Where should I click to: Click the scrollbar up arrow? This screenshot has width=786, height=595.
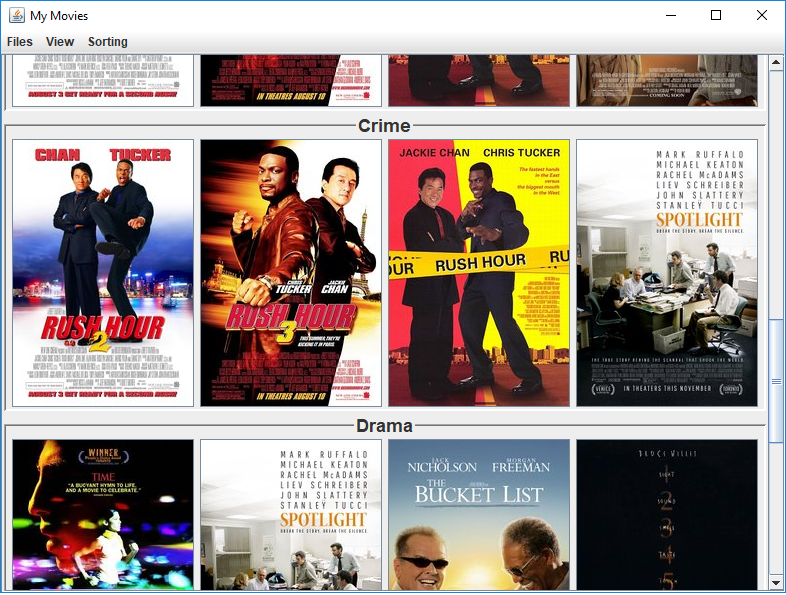(776, 63)
